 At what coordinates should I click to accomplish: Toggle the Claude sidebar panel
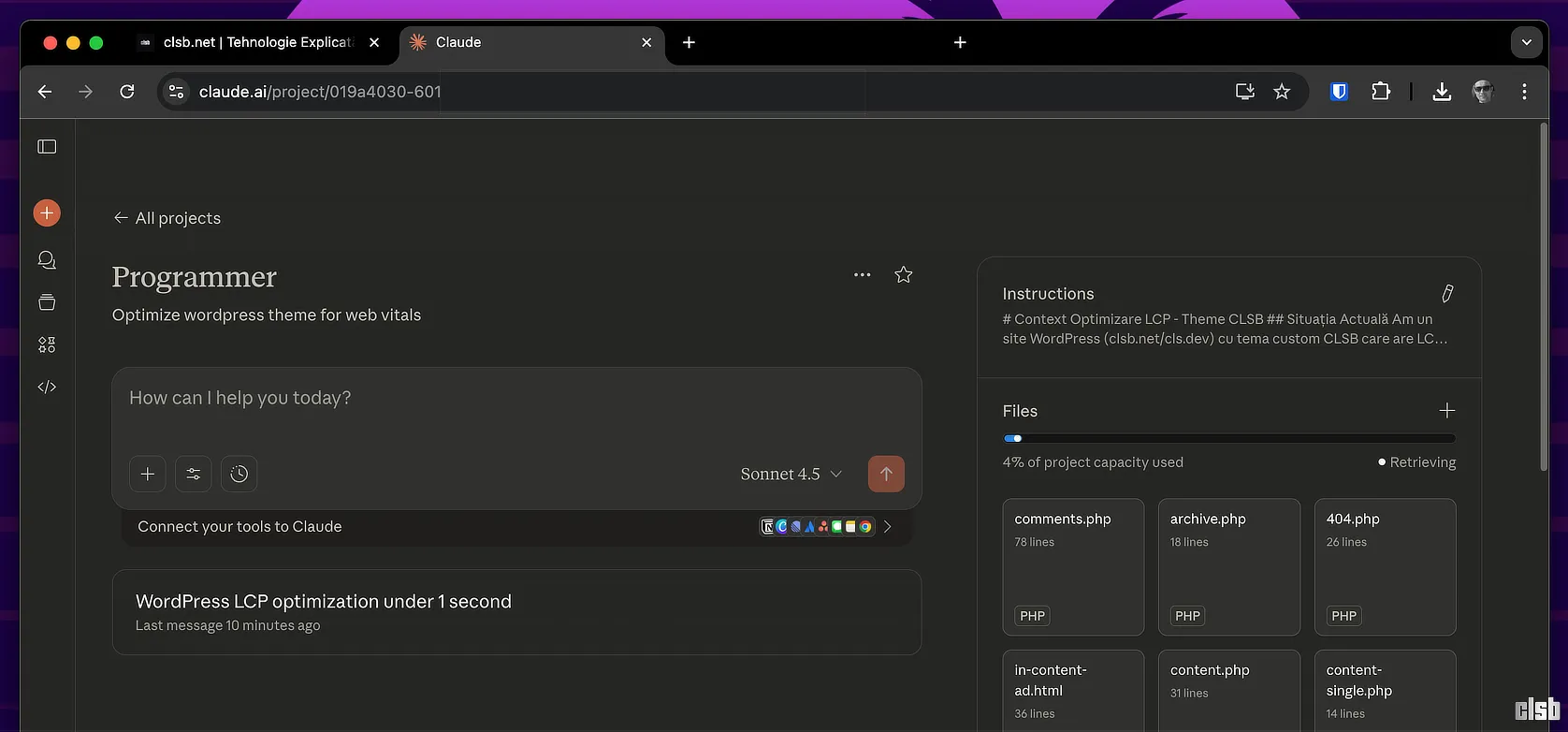point(47,147)
